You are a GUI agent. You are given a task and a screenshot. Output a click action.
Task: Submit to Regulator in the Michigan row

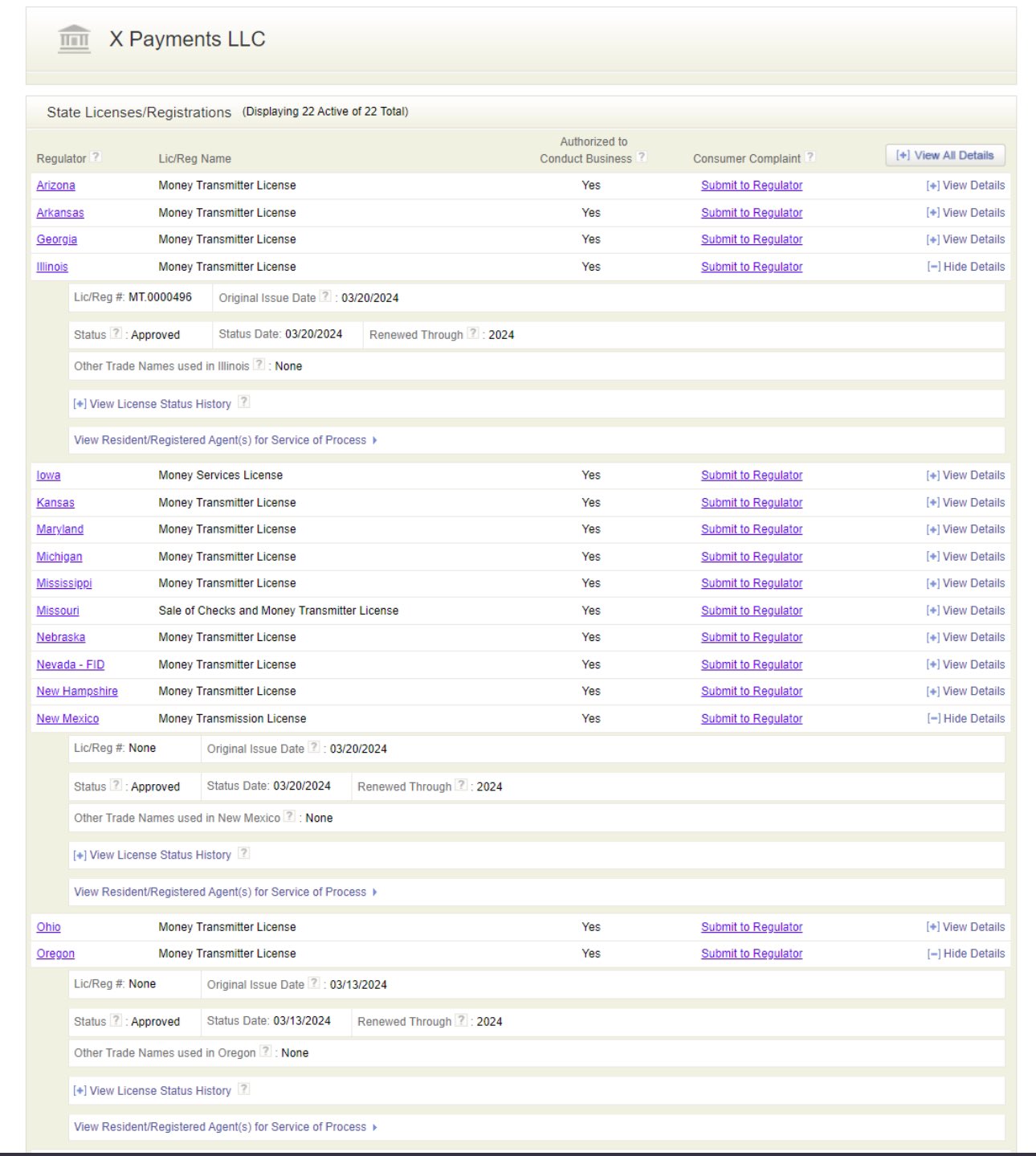[x=752, y=557]
